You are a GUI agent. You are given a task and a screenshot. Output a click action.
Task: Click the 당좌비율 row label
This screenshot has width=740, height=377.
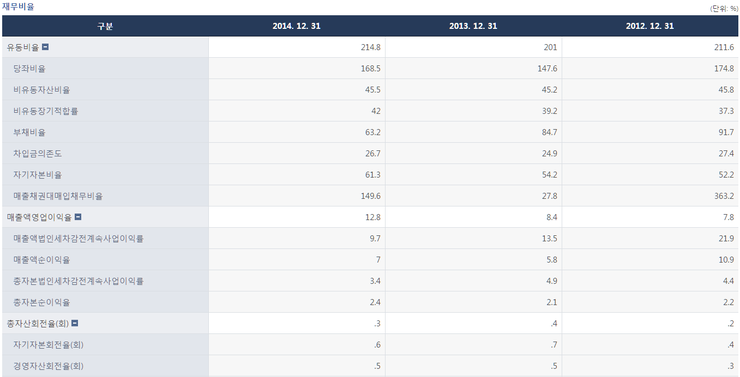click(29, 69)
